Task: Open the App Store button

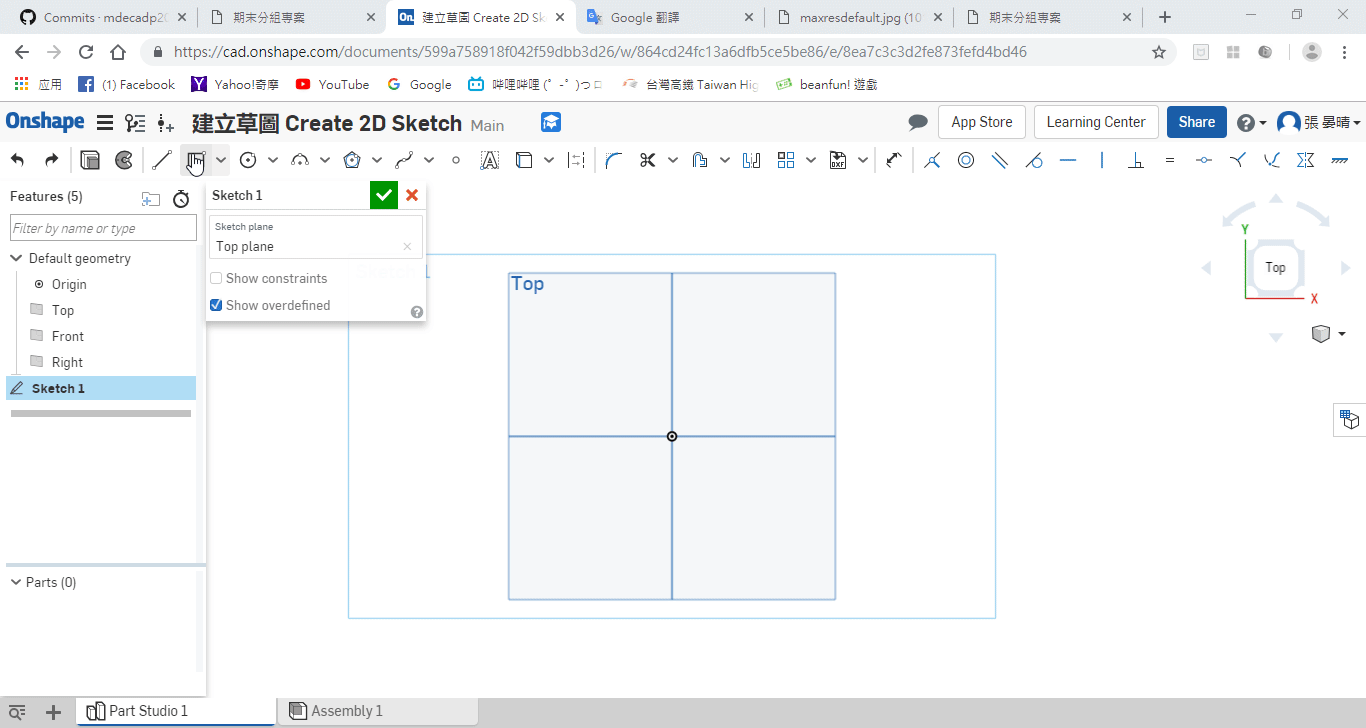Action: point(982,122)
